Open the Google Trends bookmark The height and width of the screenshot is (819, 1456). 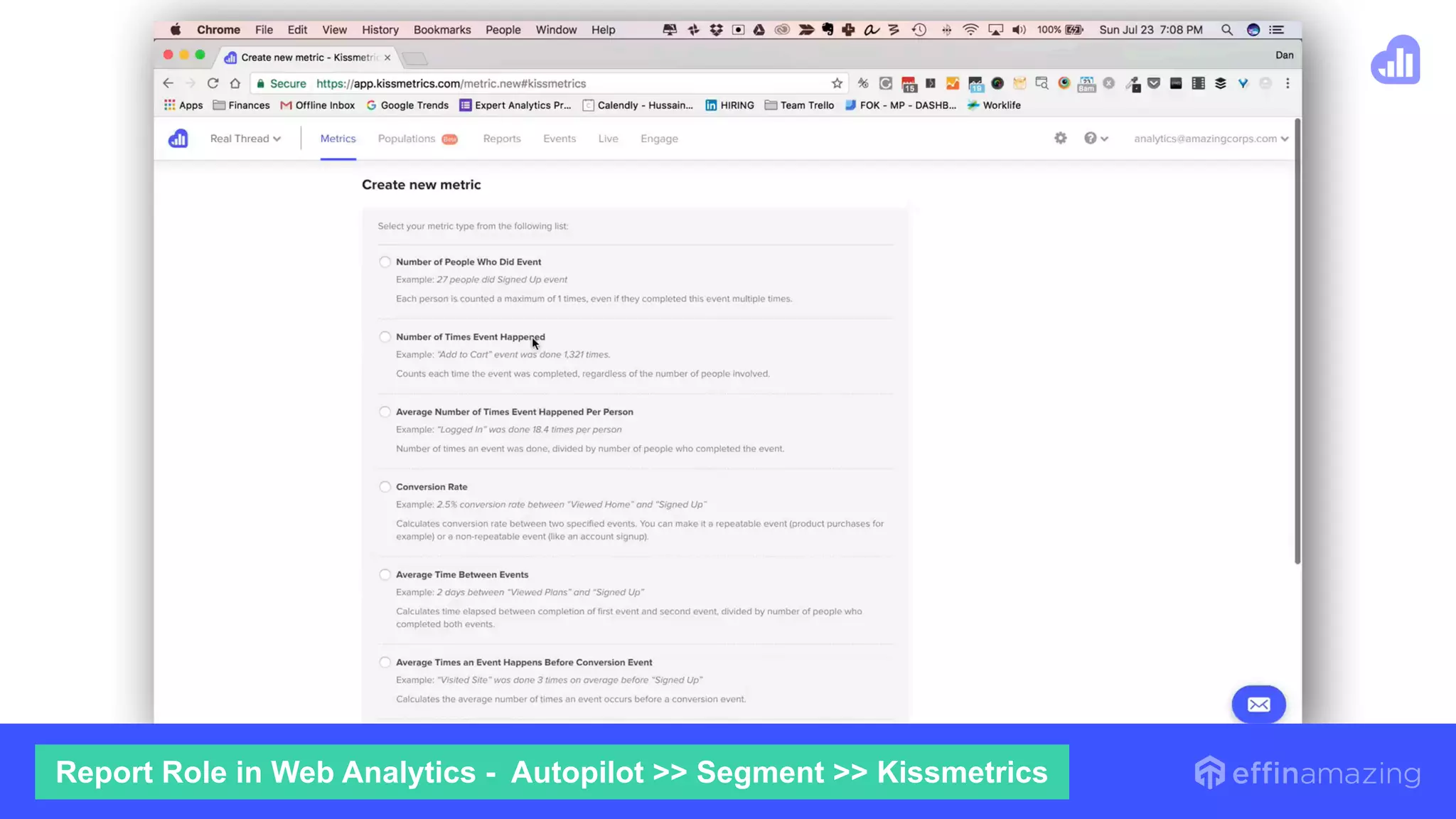[x=407, y=105]
